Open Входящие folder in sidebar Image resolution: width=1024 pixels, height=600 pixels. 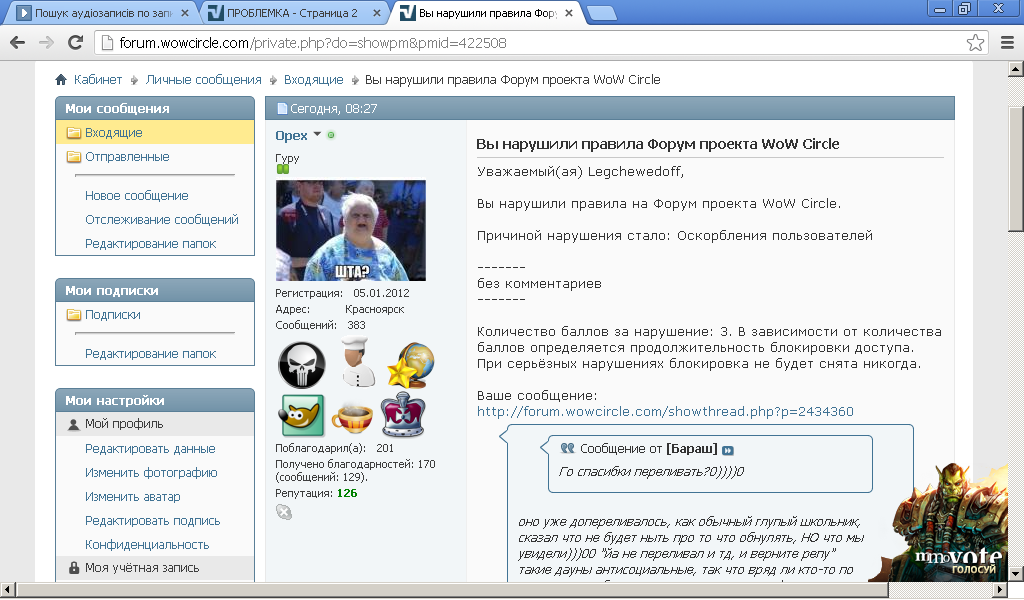(x=114, y=133)
